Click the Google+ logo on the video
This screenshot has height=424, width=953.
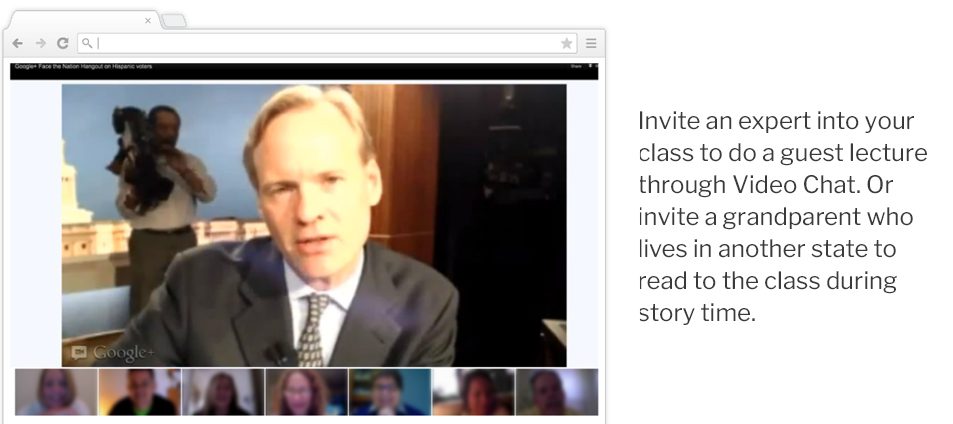(112, 353)
